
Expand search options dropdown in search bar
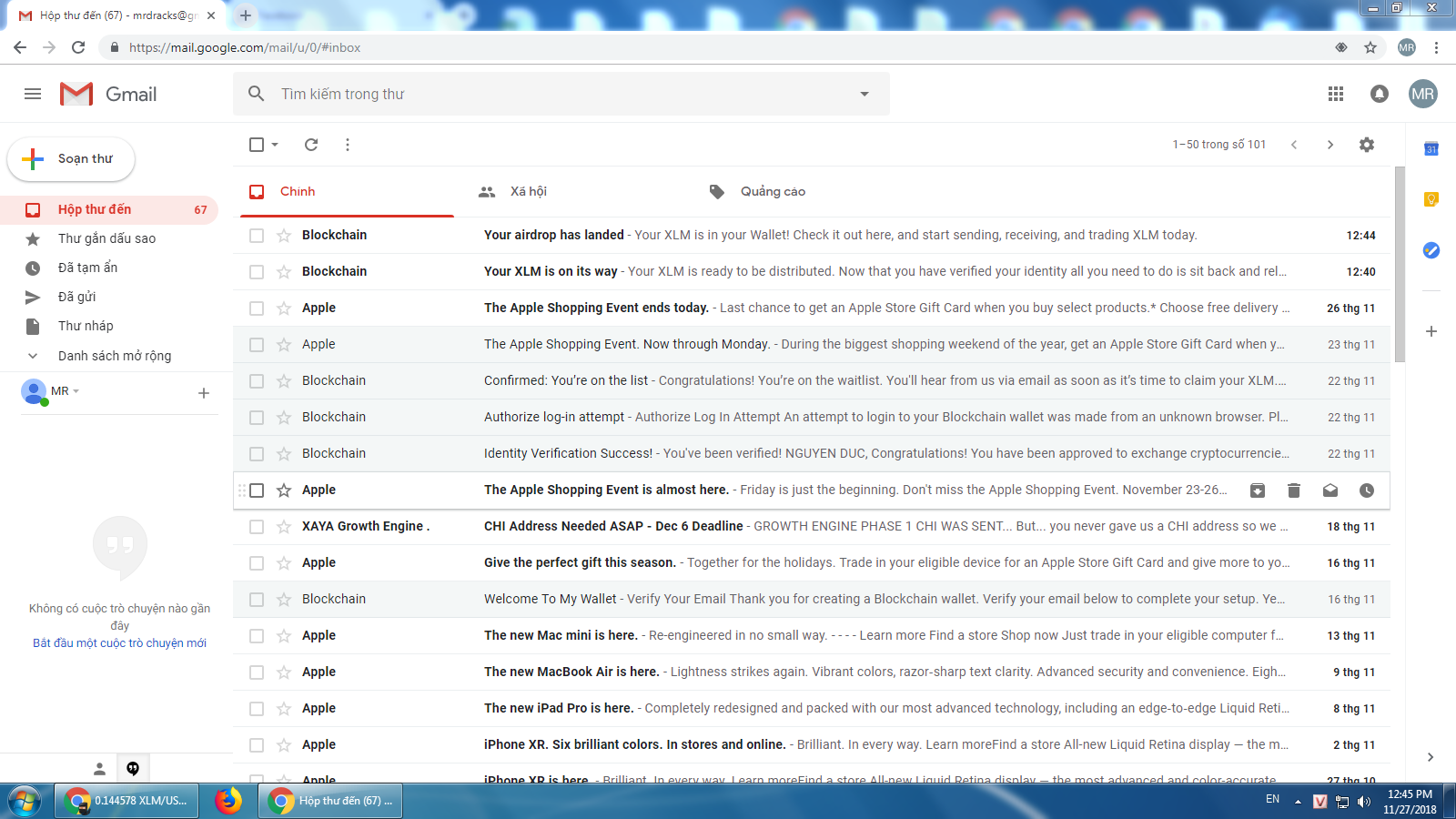pos(864,94)
